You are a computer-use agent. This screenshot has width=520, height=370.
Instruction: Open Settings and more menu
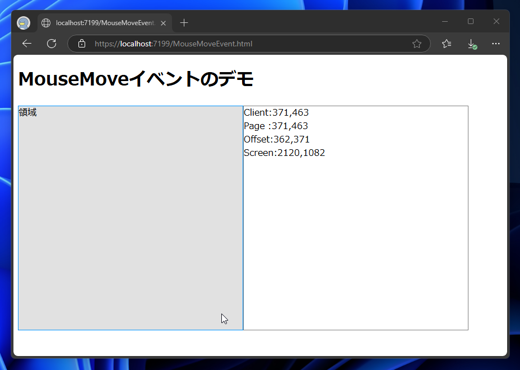coord(496,44)
